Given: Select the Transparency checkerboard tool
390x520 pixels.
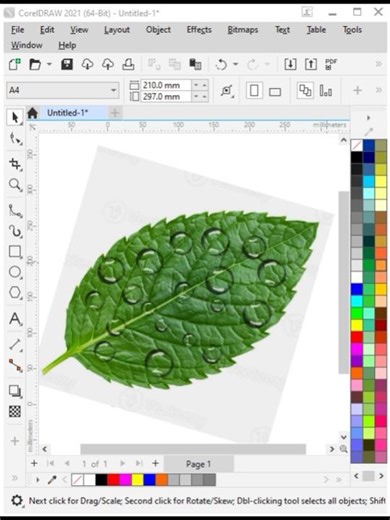Looking at the screenshot, I should [15, 411].
